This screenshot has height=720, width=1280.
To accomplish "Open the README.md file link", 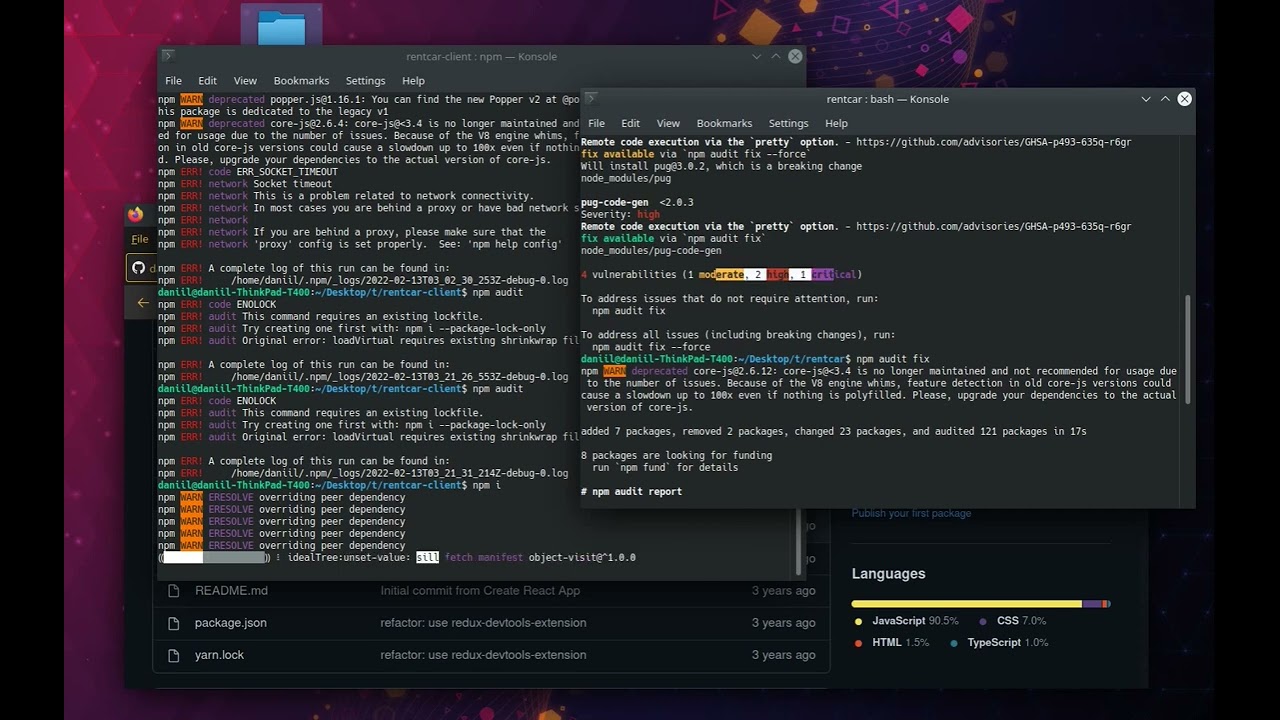I will (x=231, y=591).
